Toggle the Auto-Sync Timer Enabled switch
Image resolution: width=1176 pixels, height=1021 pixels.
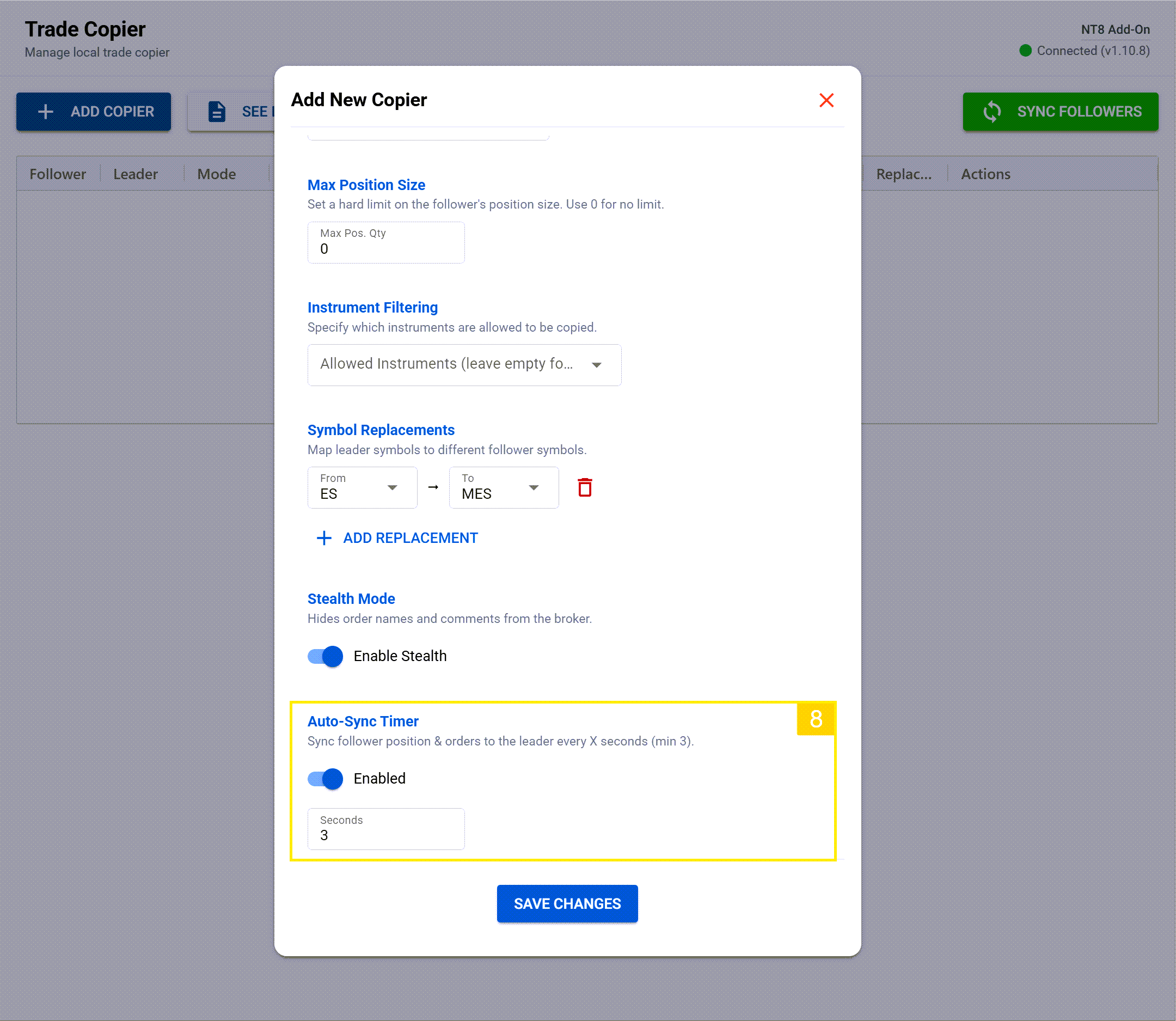pos(326,779)
